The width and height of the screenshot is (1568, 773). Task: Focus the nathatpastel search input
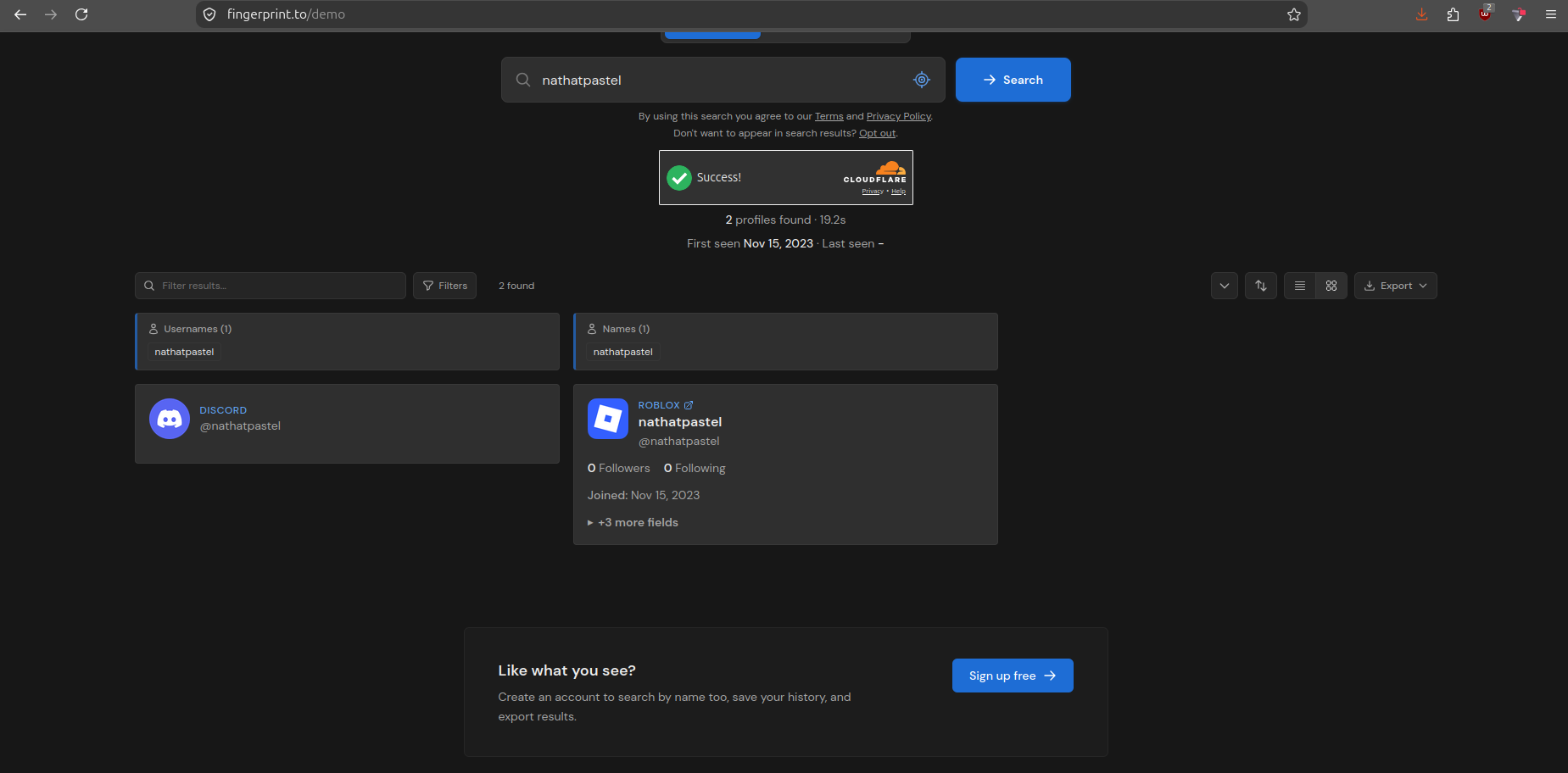(x=723, y=80)
